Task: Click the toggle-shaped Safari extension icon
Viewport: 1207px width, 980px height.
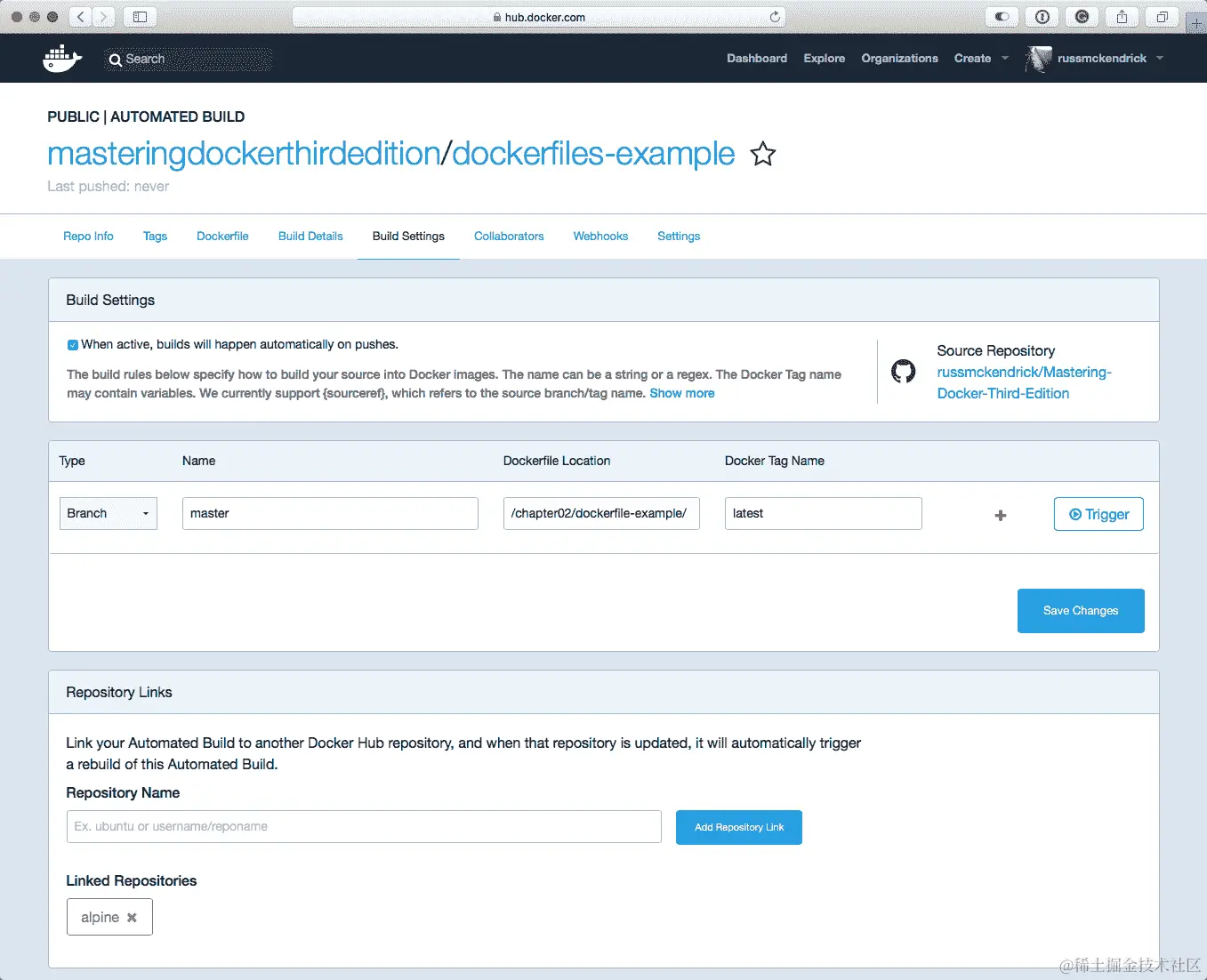Action: point(1002,17)
